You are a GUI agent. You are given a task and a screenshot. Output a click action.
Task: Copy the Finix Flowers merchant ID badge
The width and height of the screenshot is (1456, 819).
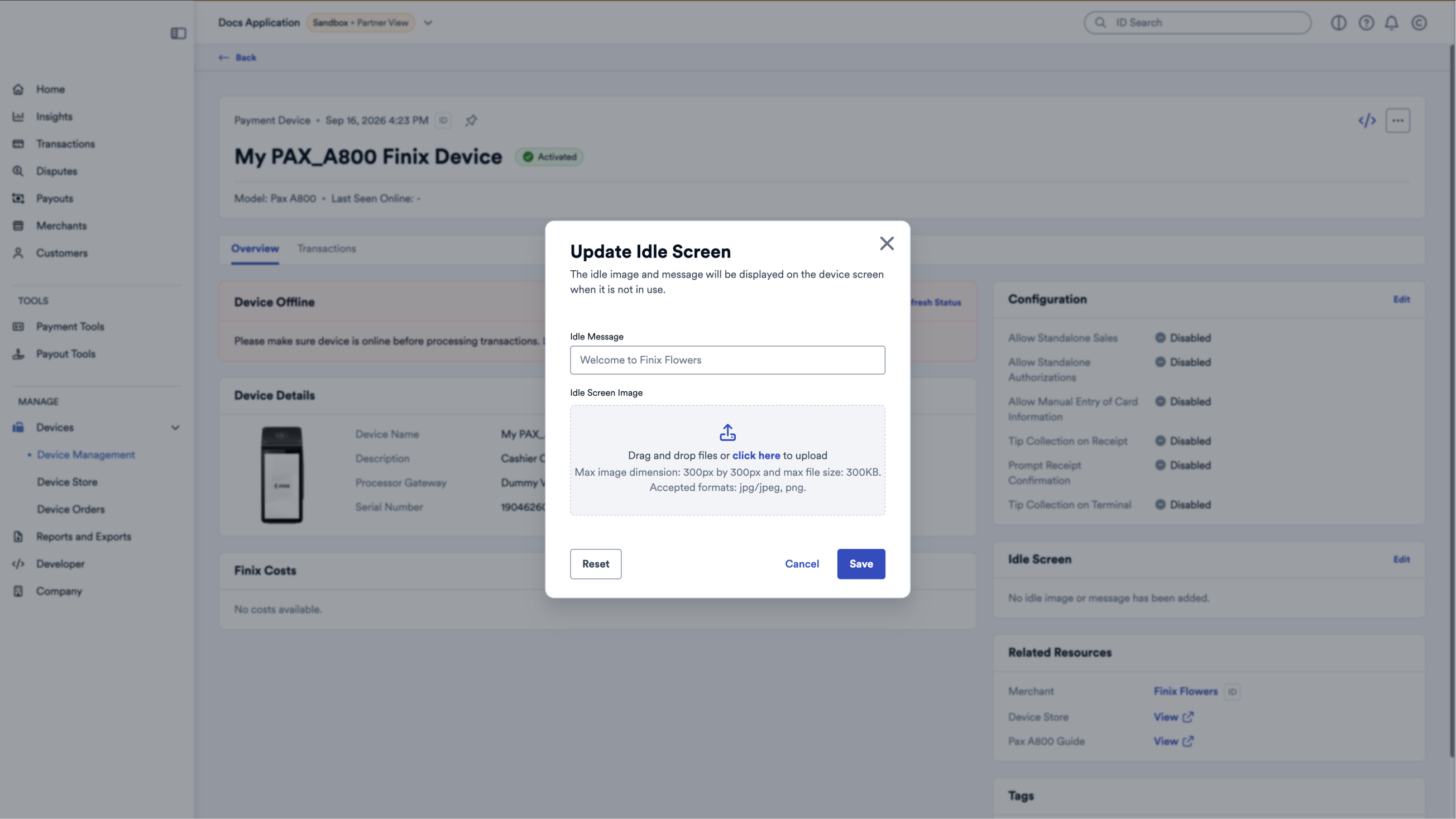(x=1232, y=691)
